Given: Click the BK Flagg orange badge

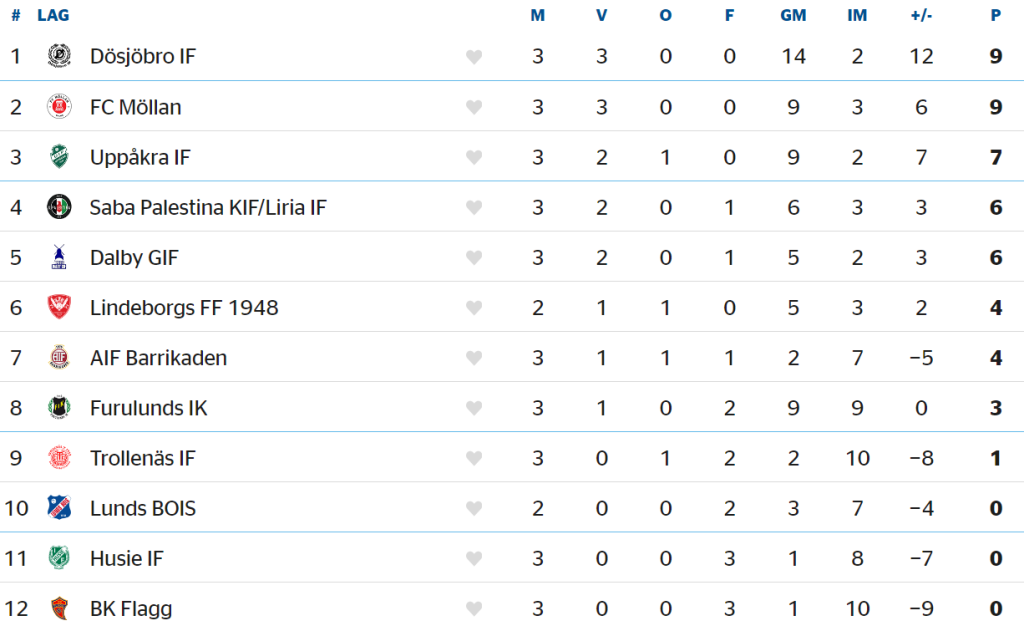Looking at the screenshot, I should (x=59, y=608).
